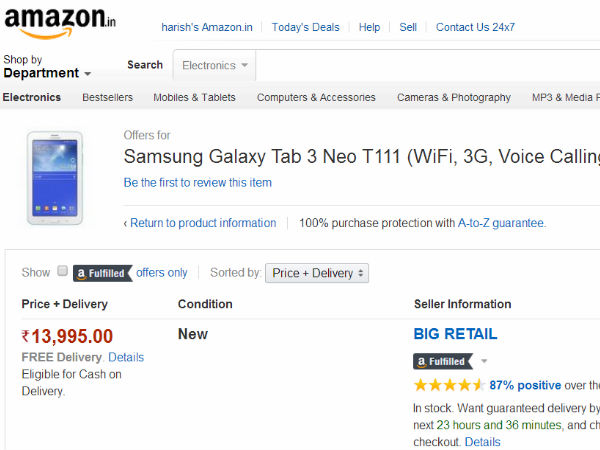Viewport: 600px width, 450px height.
Task: Tick the show Fulfilled offers only checkbox
Action: (x=62, y=271)
